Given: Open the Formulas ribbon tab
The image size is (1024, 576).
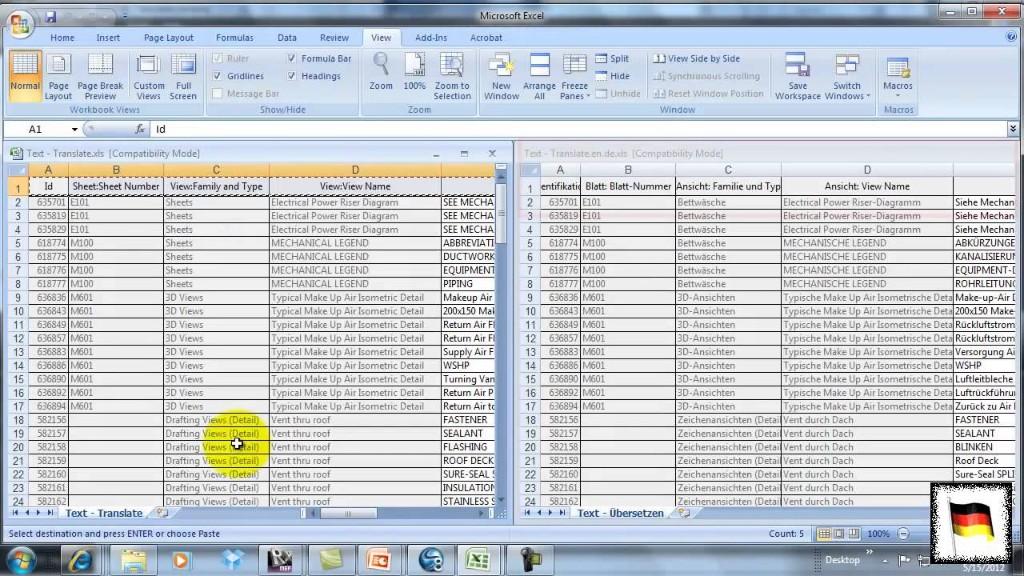Looking at the screenshot, I should [234, 38].
